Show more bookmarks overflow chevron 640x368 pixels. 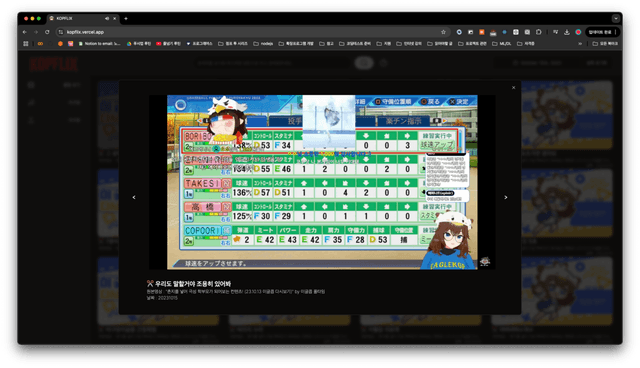[580, 44]
